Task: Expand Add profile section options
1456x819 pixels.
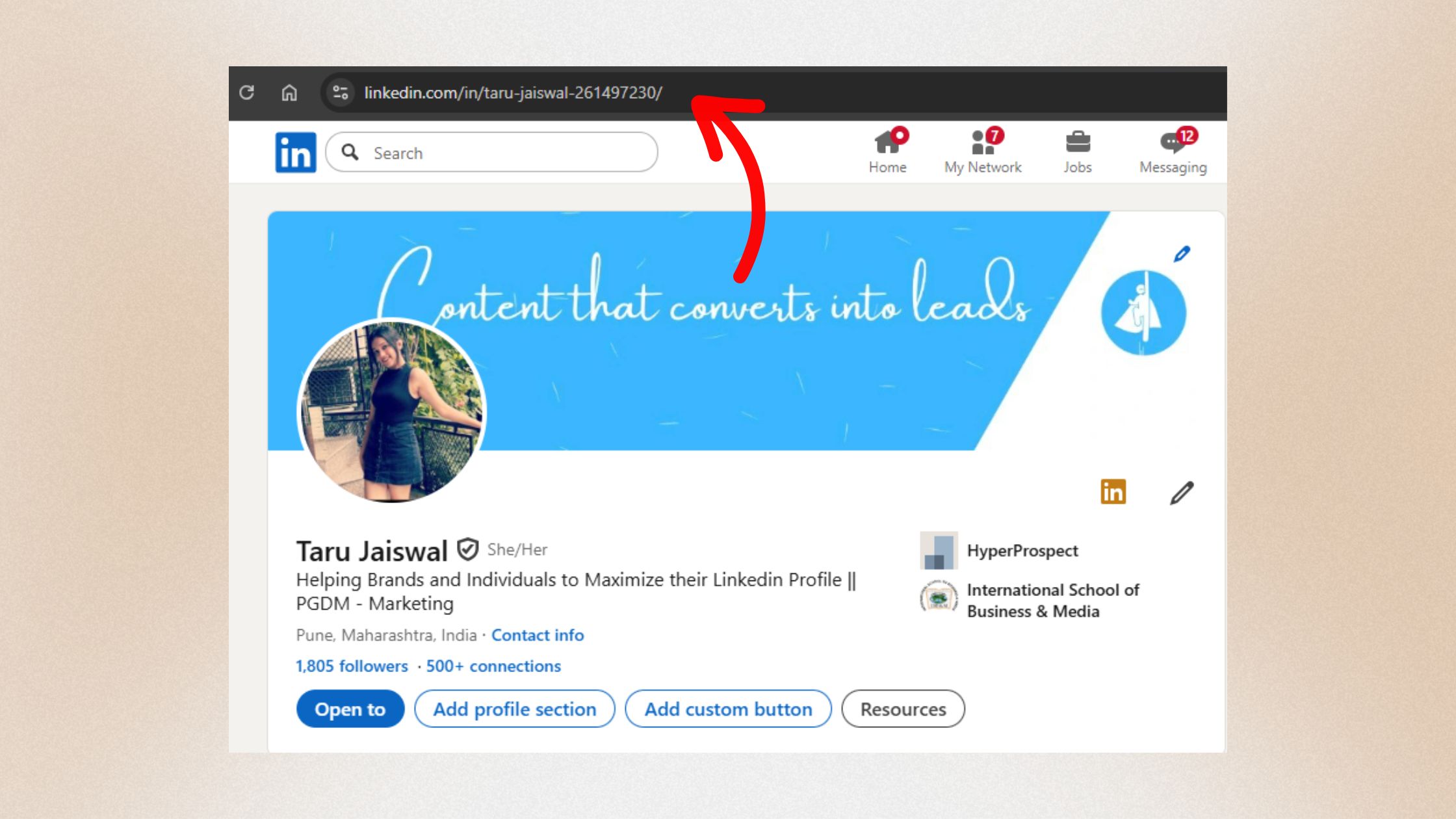Action: pos(514,709)
